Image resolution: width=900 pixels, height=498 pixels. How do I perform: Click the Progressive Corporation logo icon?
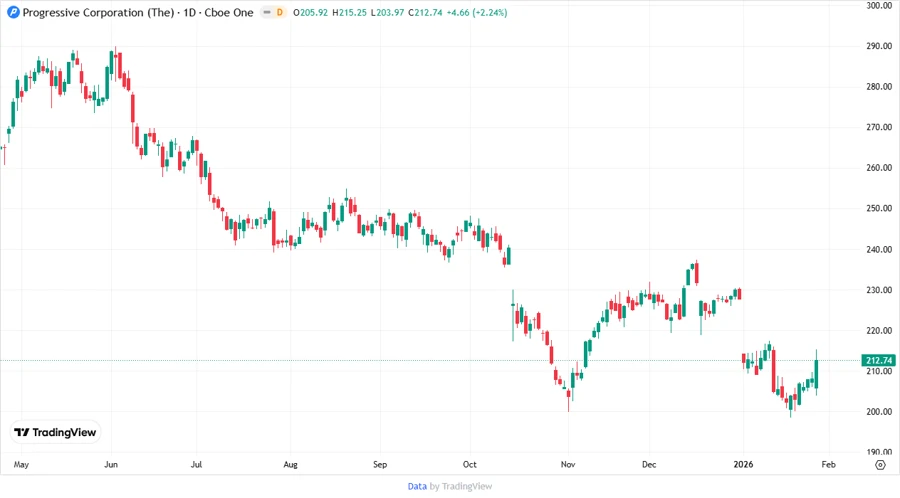(13, 12)
